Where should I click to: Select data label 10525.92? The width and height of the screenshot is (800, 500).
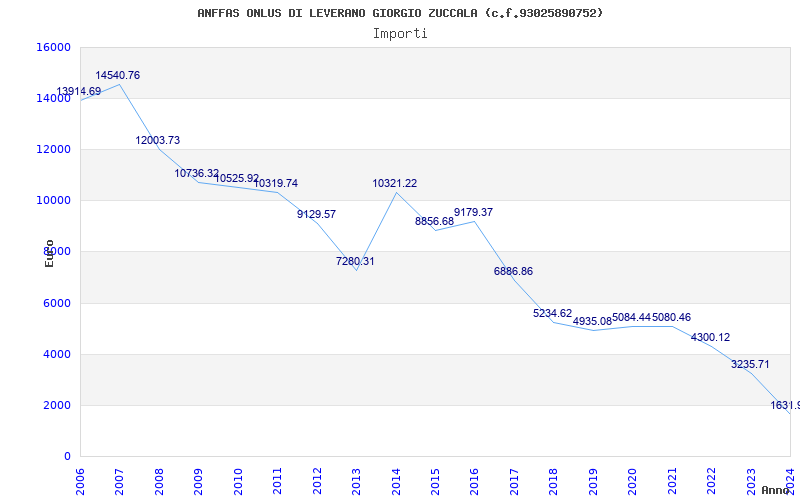237,179
